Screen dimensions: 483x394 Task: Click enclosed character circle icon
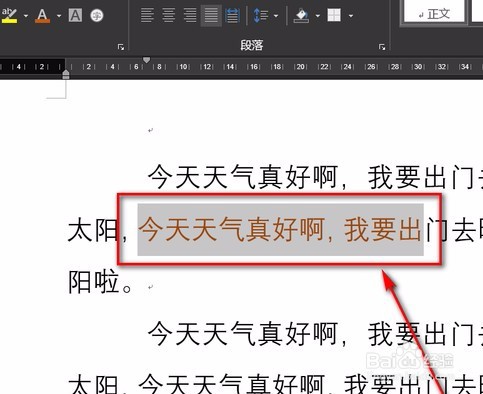pyautogui.click(x=97, y=15)
